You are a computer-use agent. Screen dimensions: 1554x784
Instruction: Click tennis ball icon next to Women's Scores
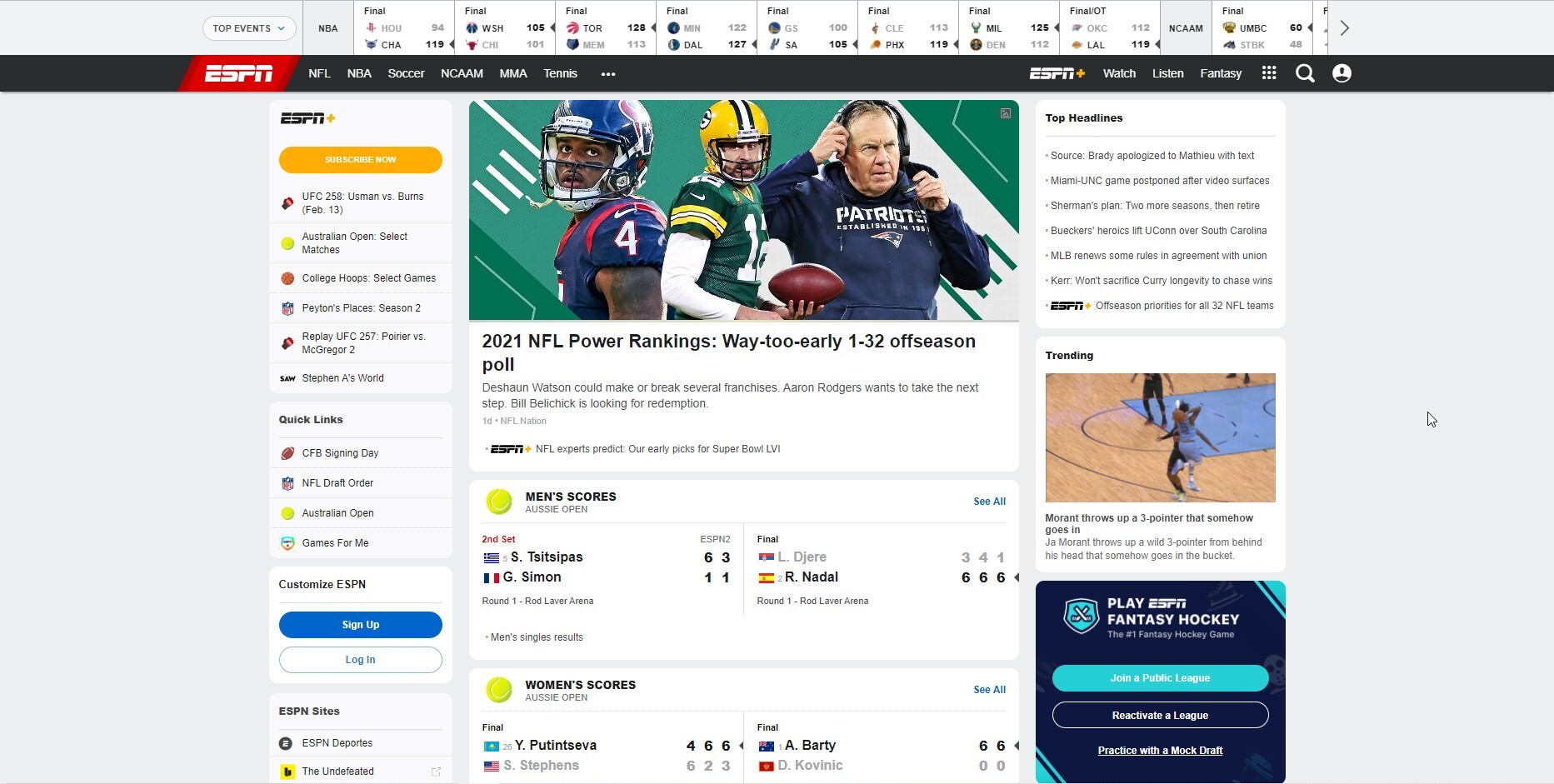coord(499,690)
